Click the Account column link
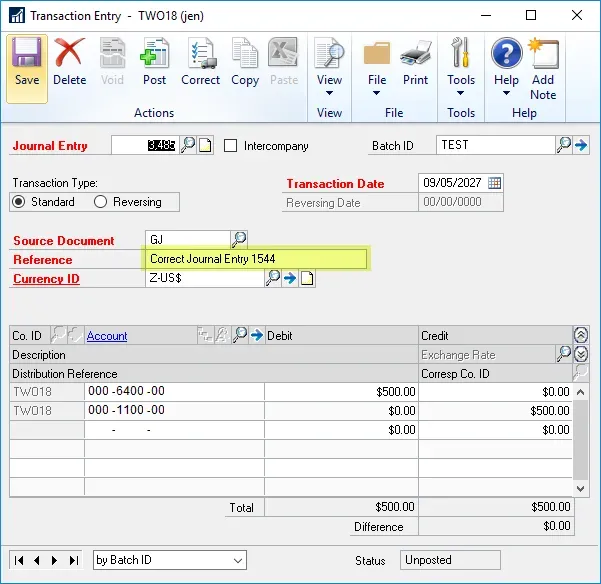Image resolution: width=601 pixels, height=584 pixels. pos(107,336)
